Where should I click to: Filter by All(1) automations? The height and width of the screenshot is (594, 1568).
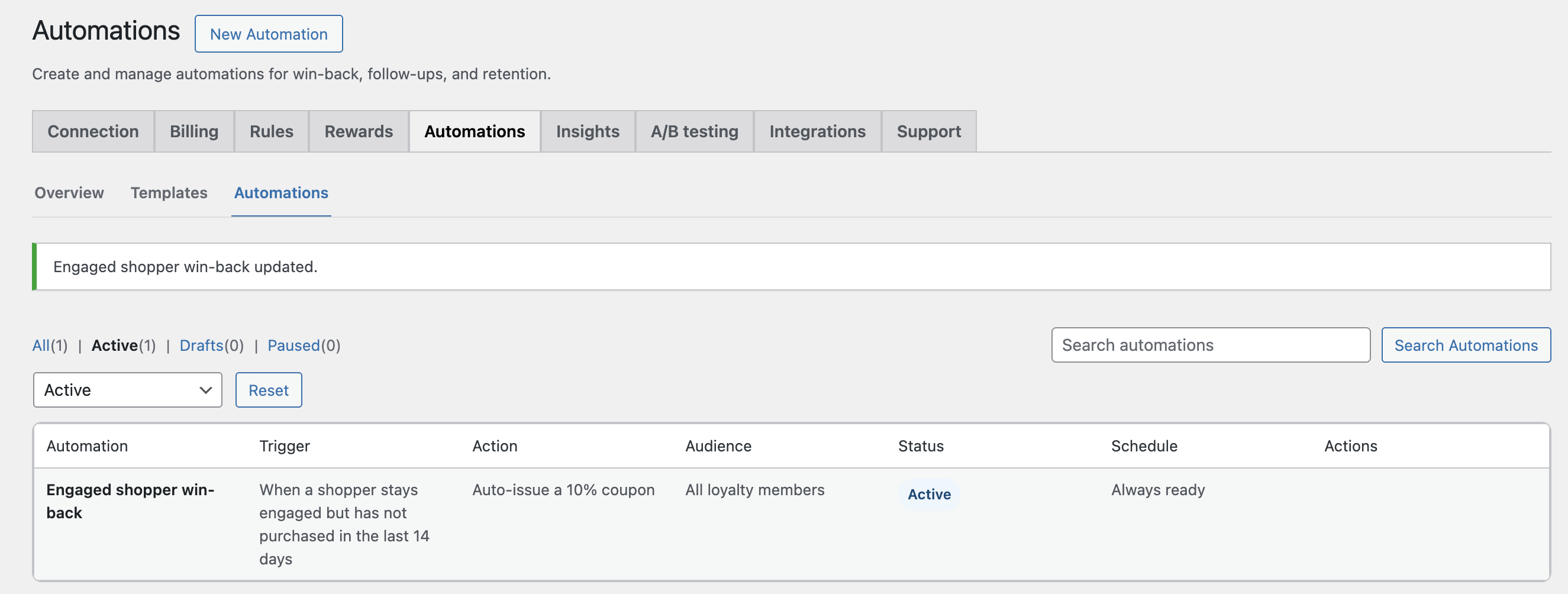coord(50,345)
